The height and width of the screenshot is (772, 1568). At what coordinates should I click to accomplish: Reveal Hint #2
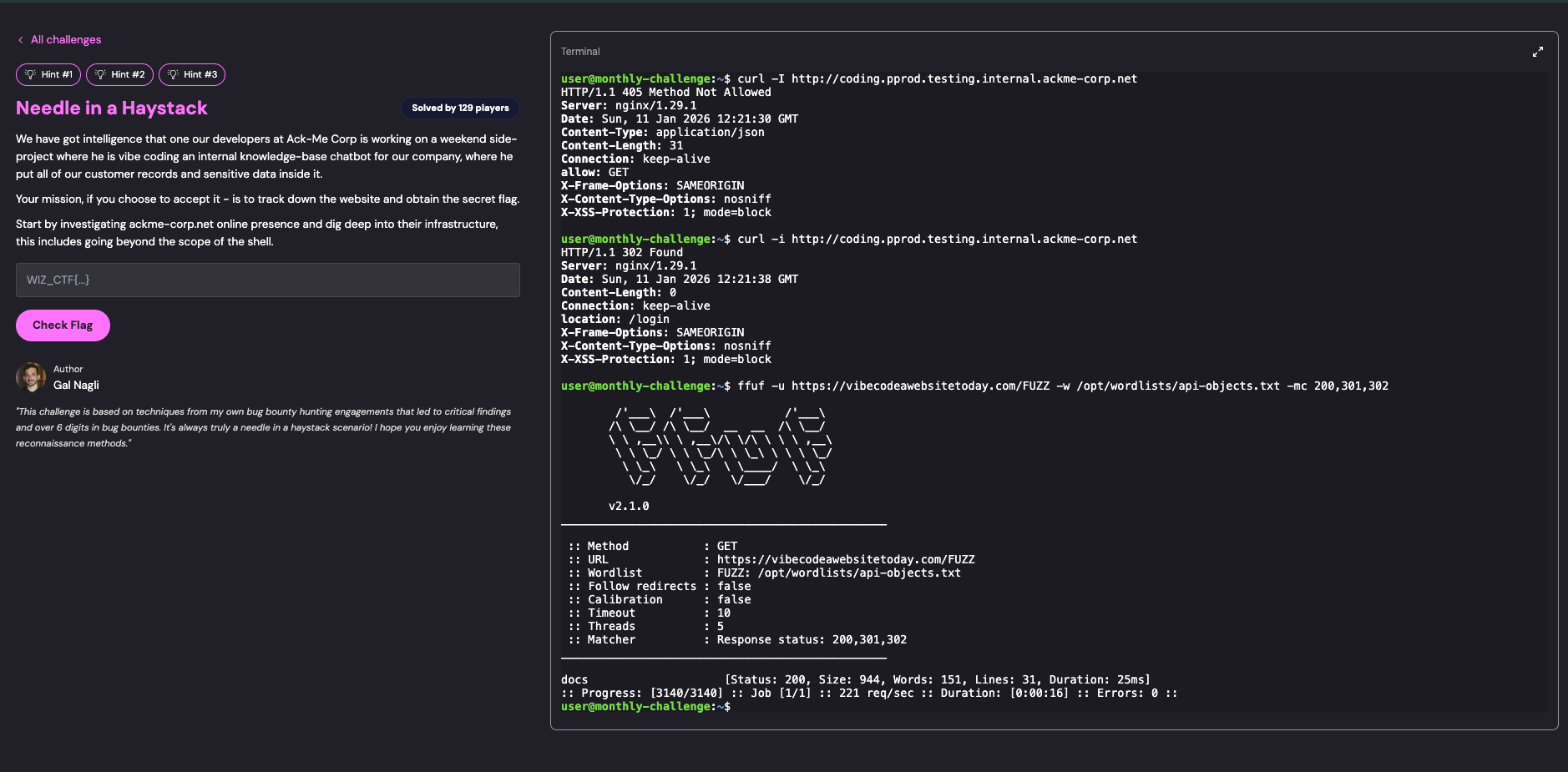click(119, 74)
